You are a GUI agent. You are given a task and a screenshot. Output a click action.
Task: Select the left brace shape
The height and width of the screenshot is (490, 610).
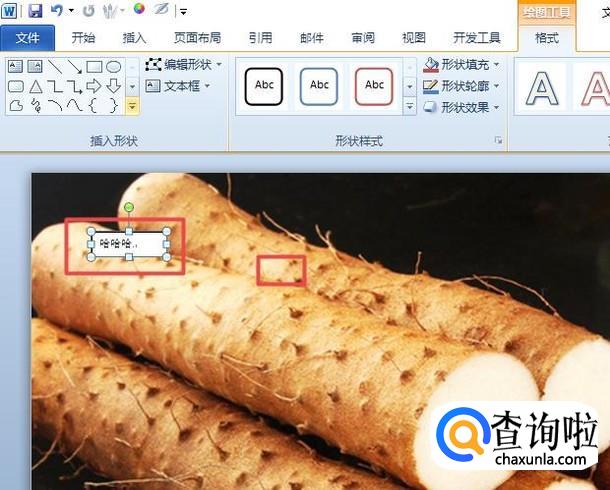pos(93,105)
